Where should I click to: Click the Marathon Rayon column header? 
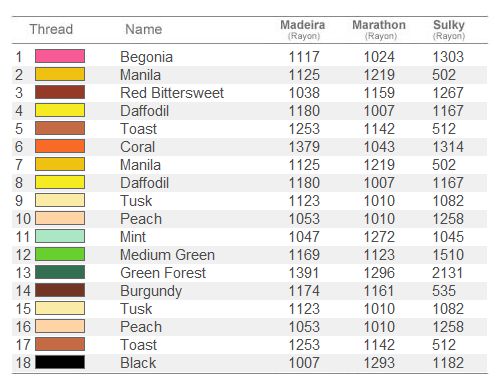(x=379, y=29)
